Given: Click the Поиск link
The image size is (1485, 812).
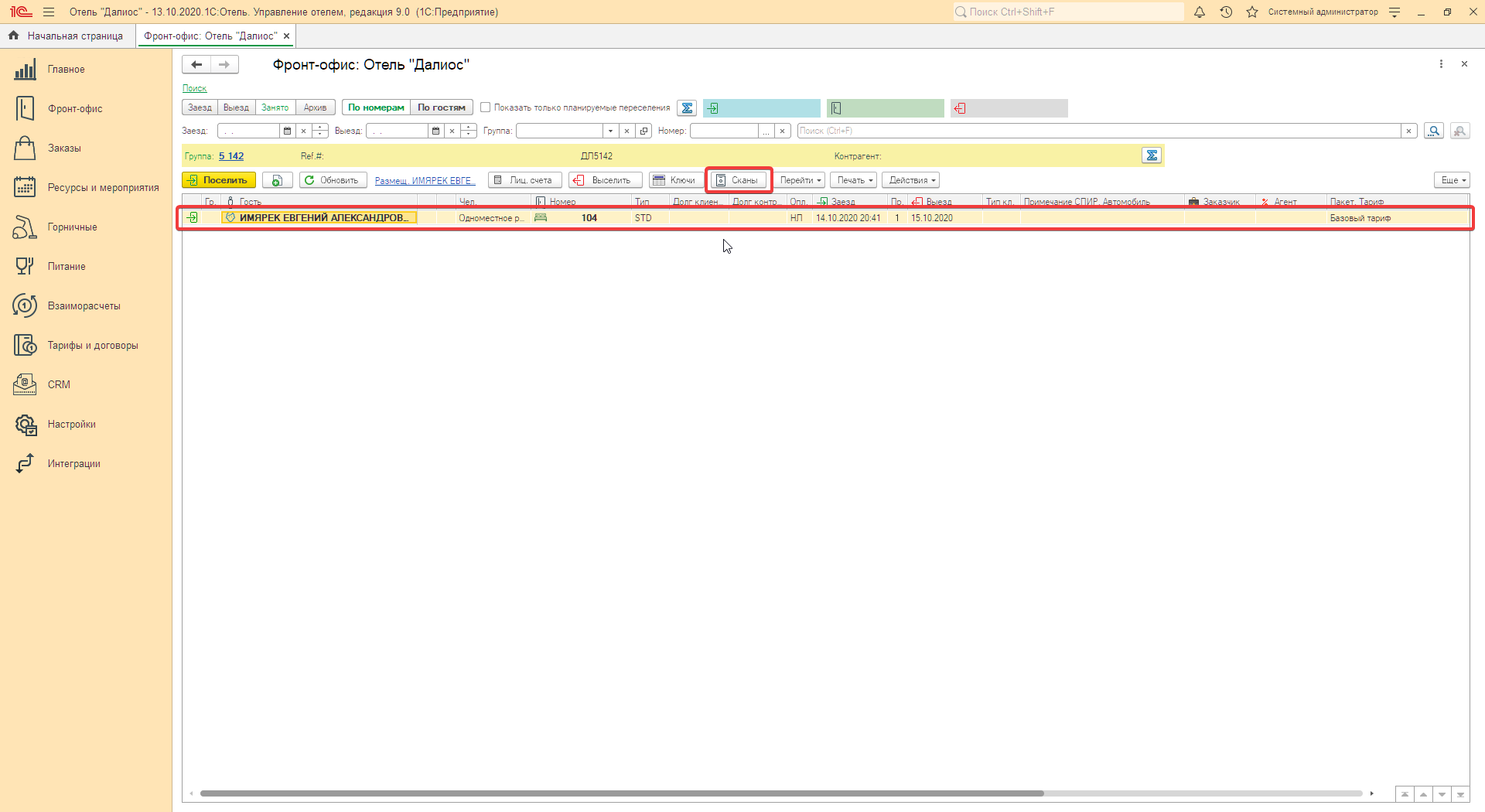Looking at the screenshot, I should point(195,89).
